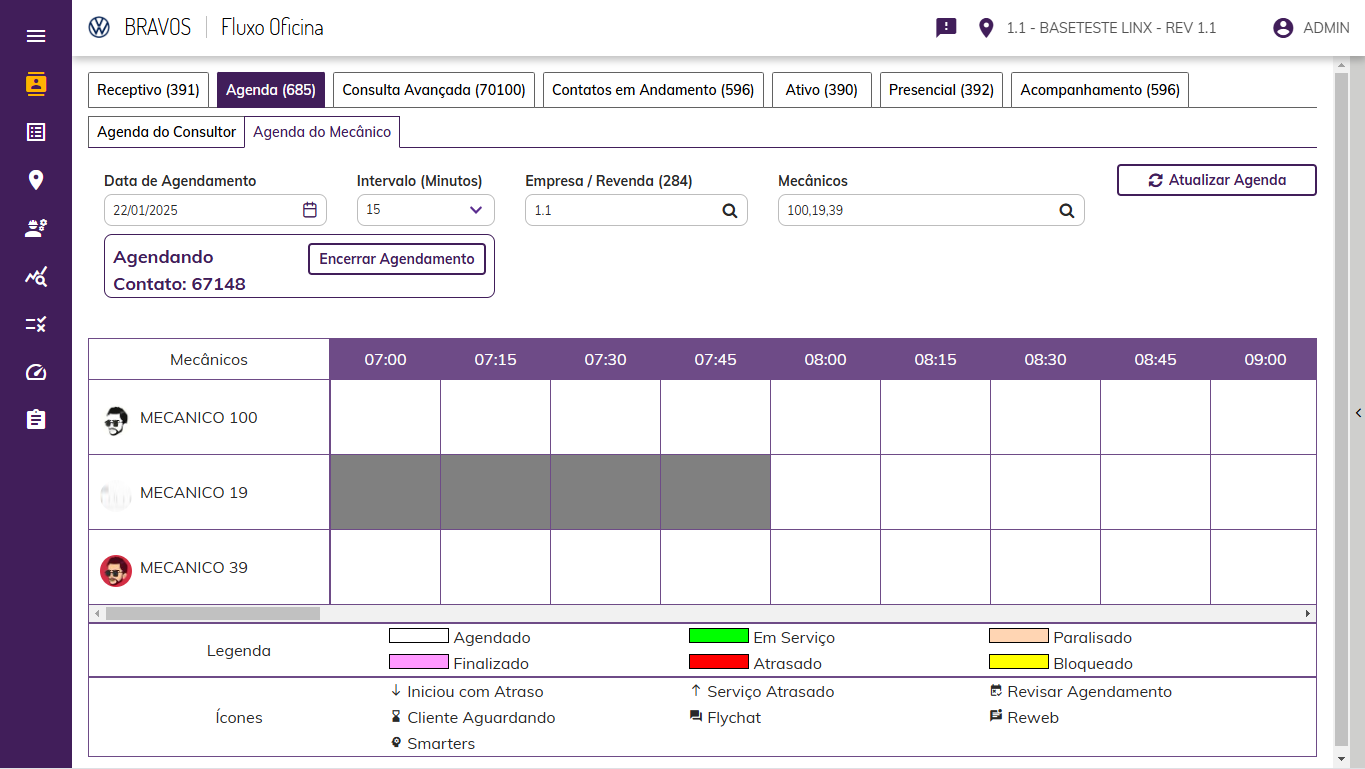The image size is (1365, 769).
Task: Switch to the Agenda (685) tab
Action: click(271, 90)
